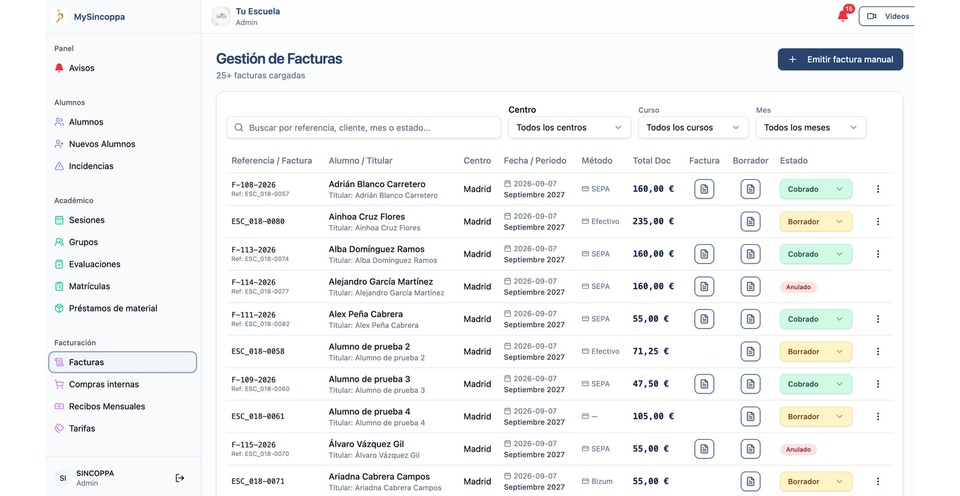960x496 pixels.
Task: Open Sesiones in sidebar
Action: 122,220
